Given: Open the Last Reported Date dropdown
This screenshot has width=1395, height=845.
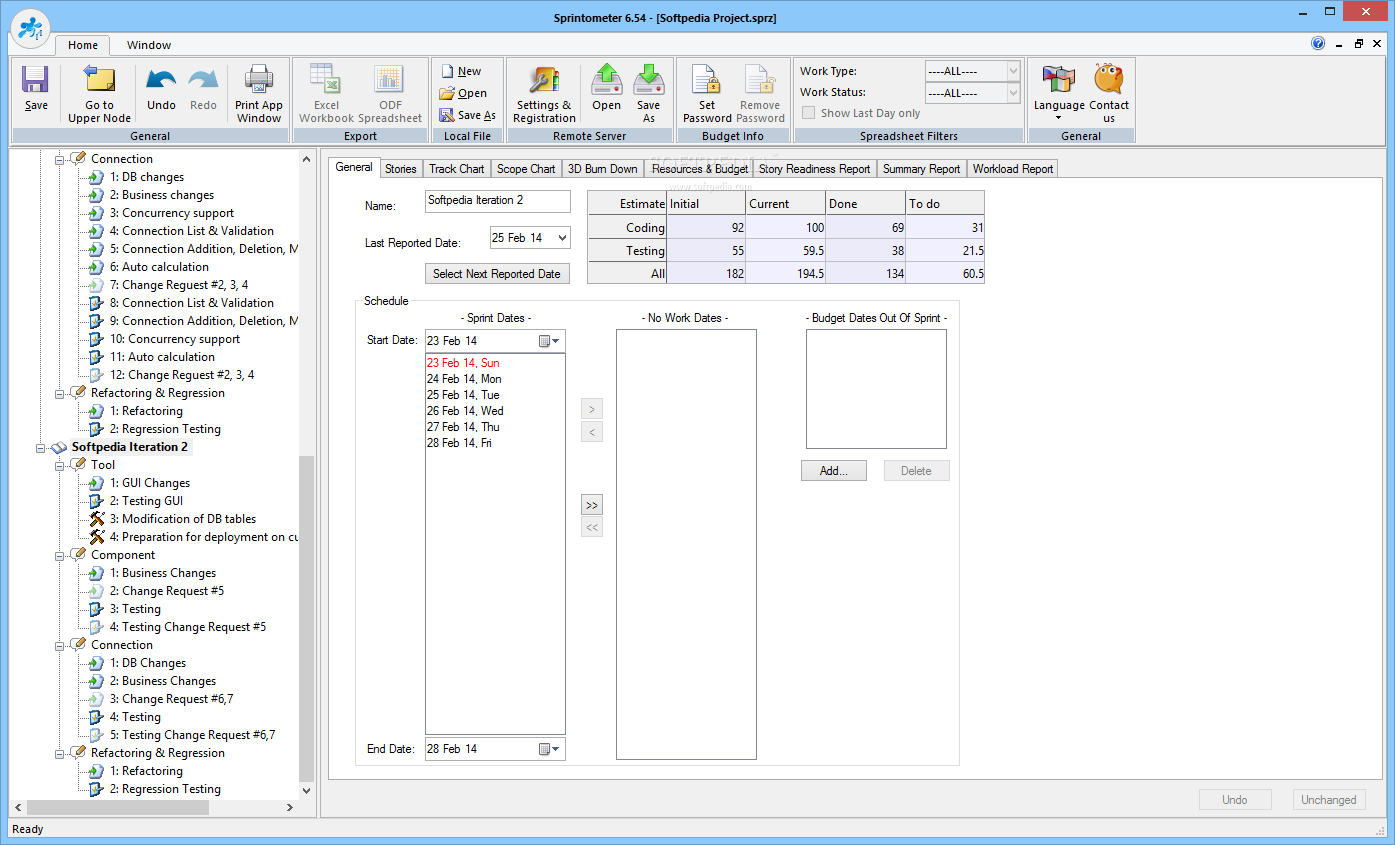Looking at the screenshot, I should 561,237.
